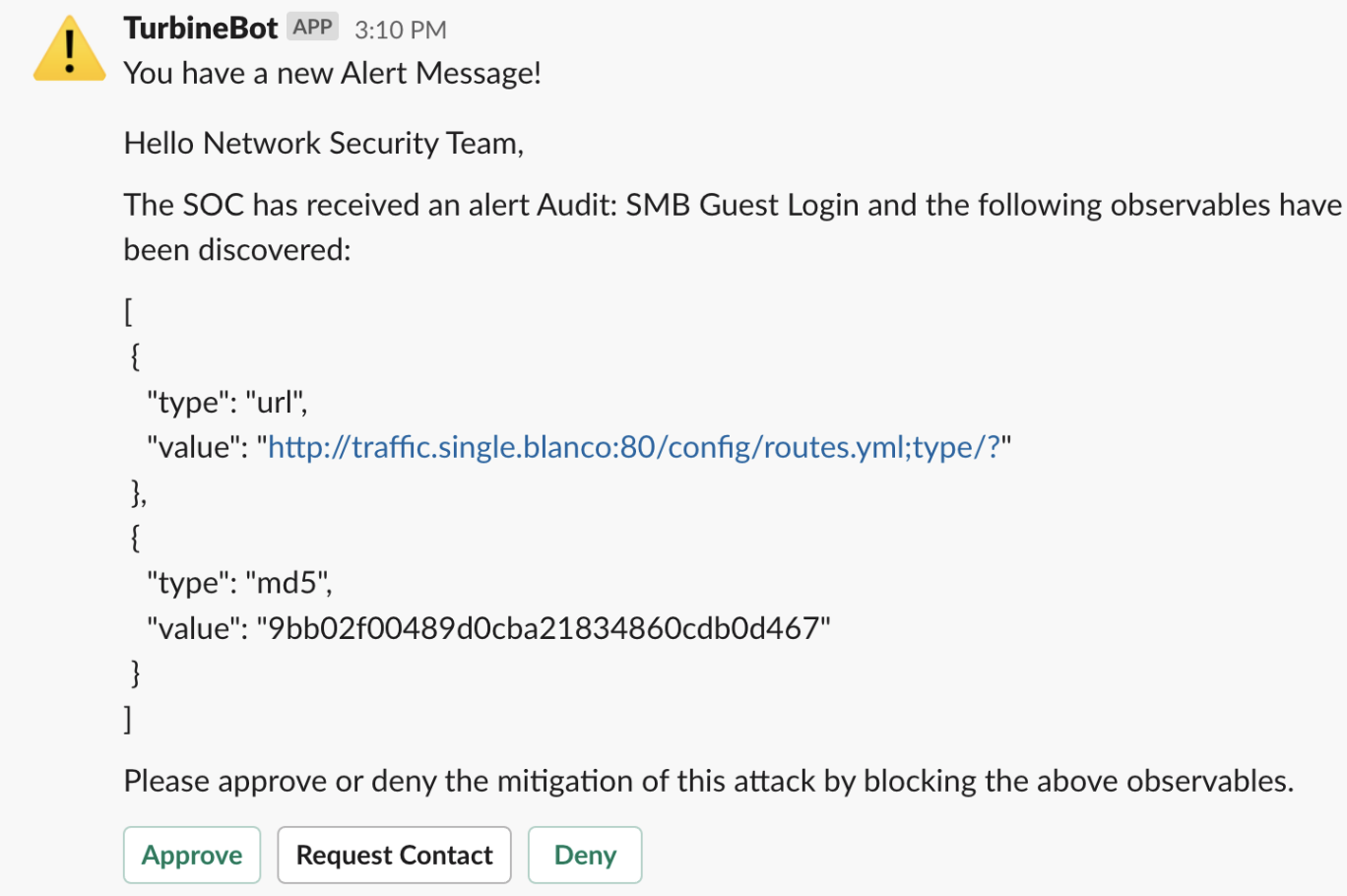The image size is (1347, 896).
Task: Click the green Approve button label text
Action: coord(192,855)
